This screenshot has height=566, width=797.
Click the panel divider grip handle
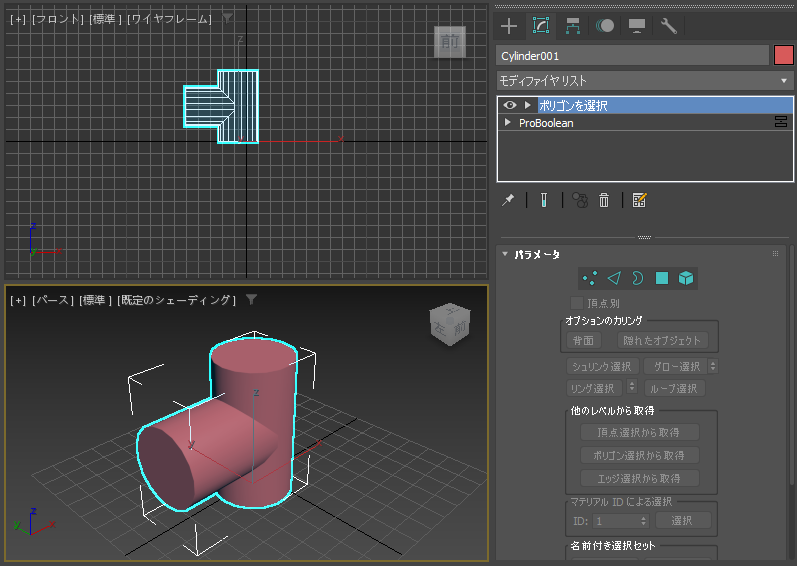click(645, 237)
